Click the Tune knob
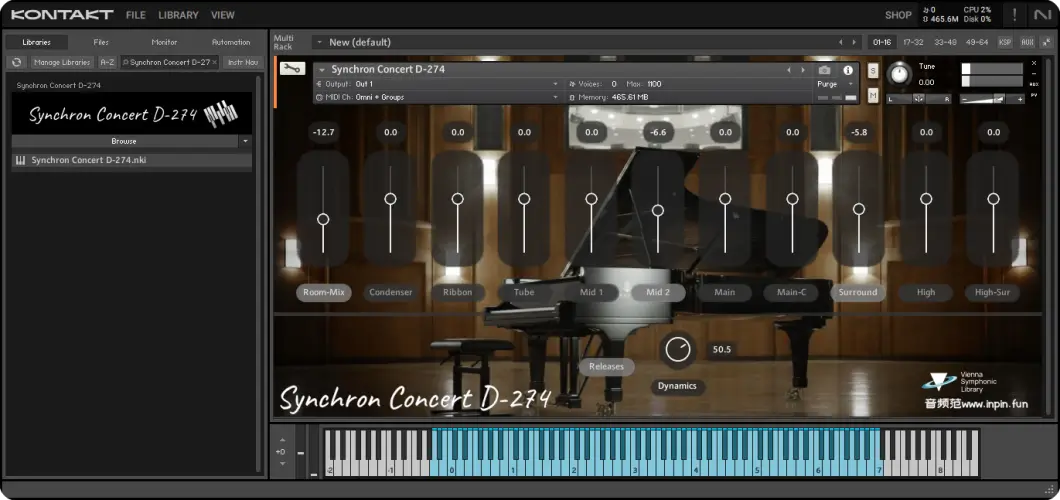This screenshot has height=500, width=1060. (x=899, y=73)
